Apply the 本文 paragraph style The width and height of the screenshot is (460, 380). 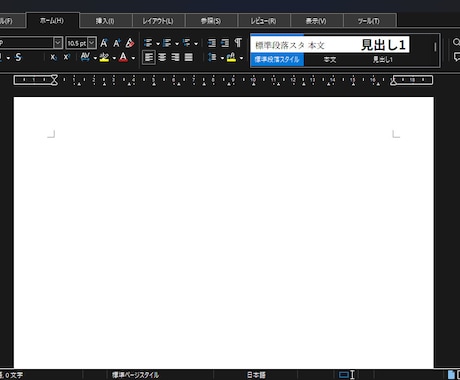[330, 51]
